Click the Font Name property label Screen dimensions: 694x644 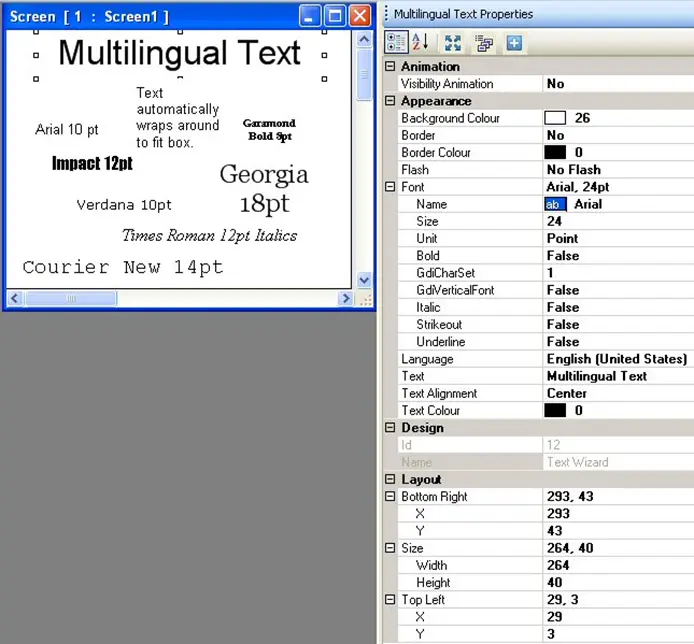(x=432, y=204)
